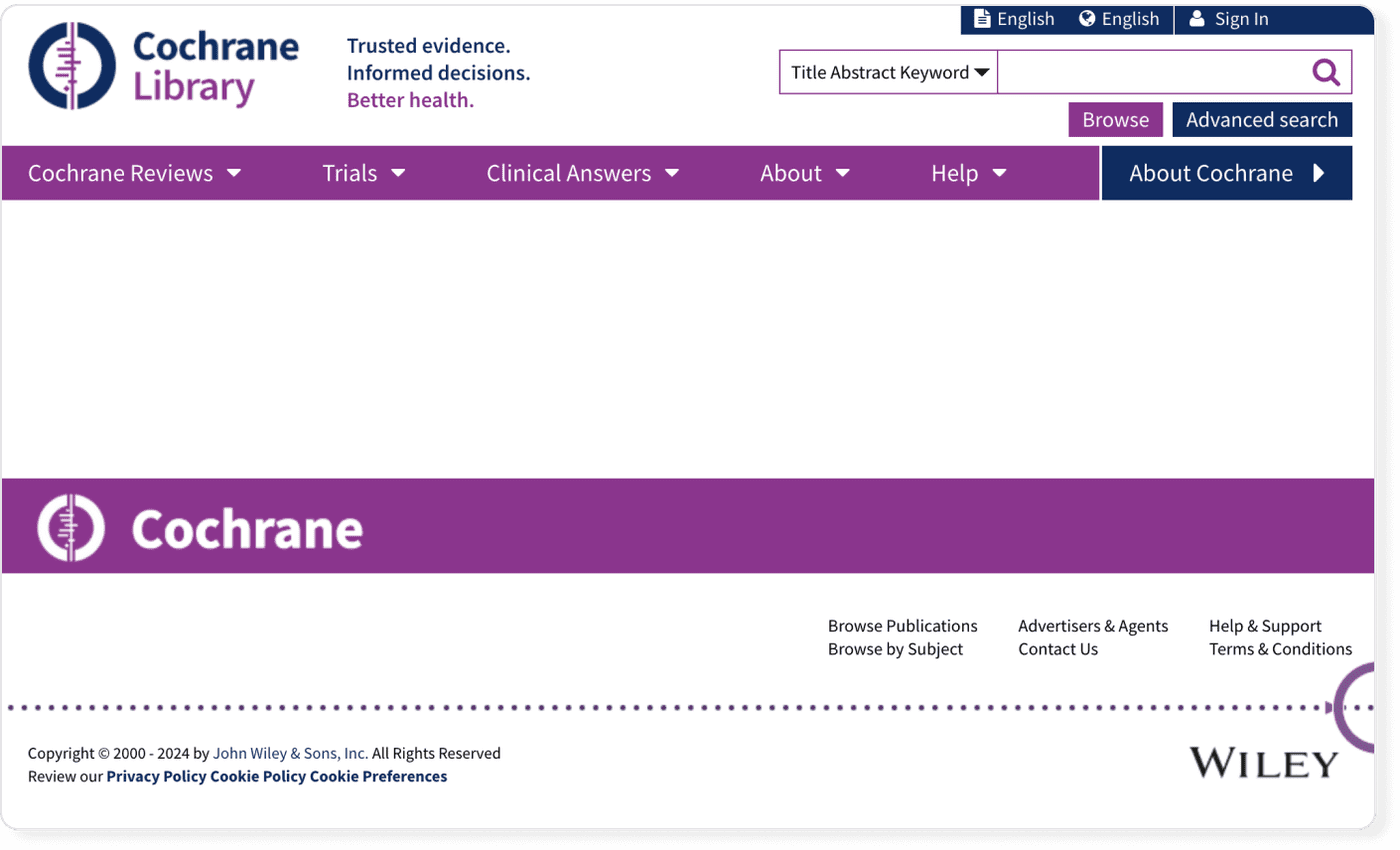Open the Privacy Policy link

pyautogui.click(x=155, y=776)
